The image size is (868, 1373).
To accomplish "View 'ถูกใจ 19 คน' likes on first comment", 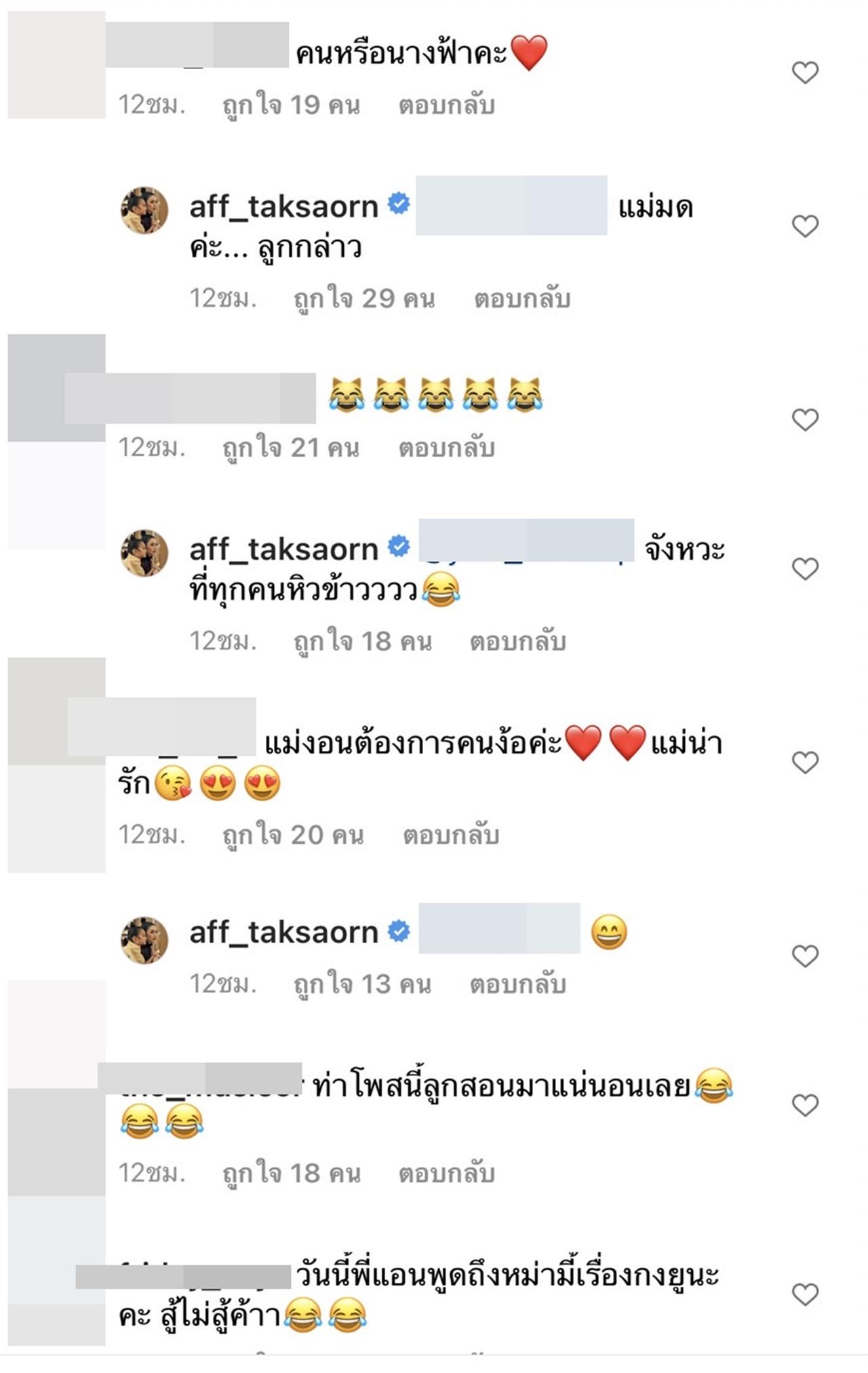I will tap(291, 105).
